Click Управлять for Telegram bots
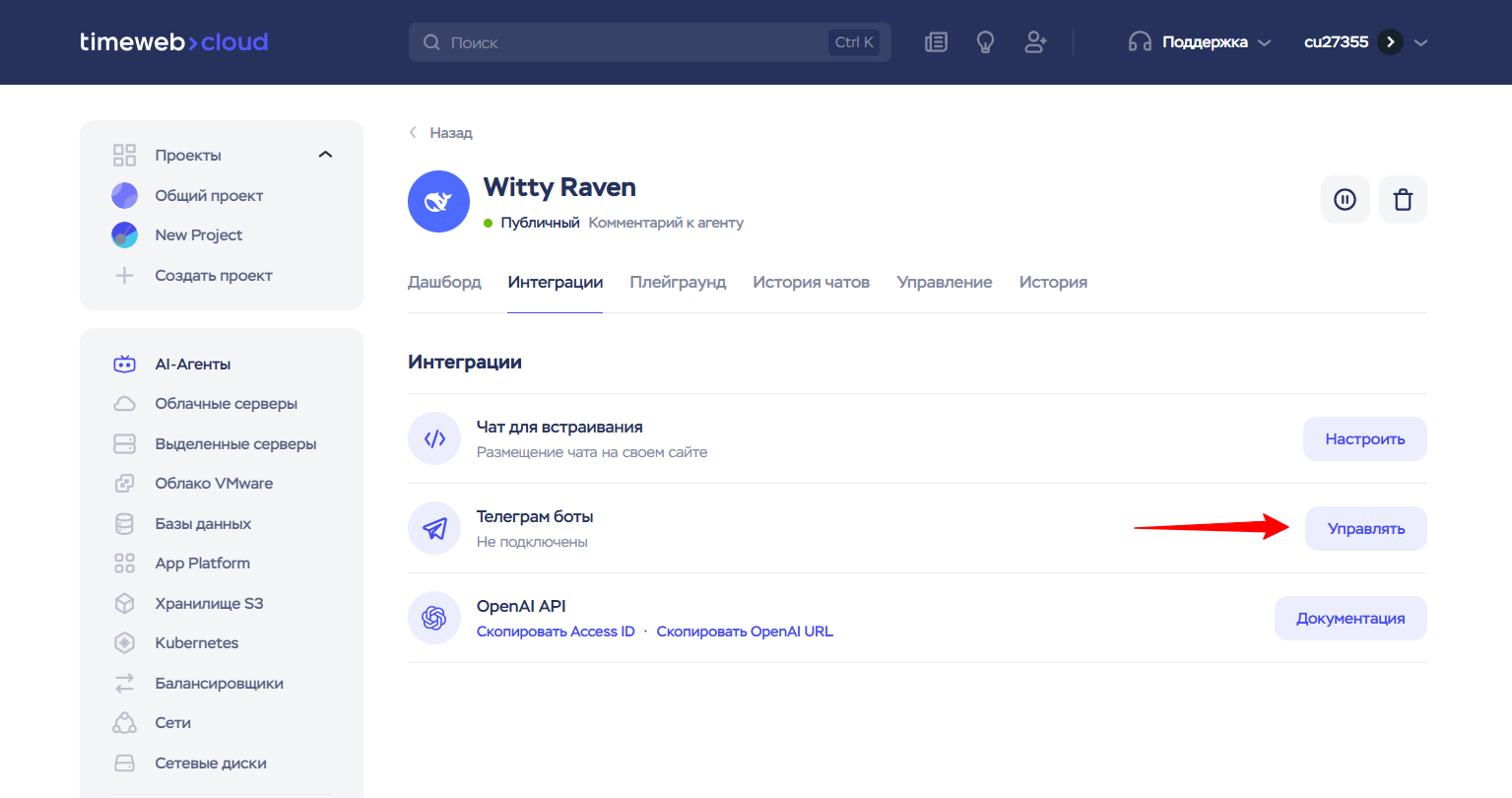 click(x=1365, y=529)
